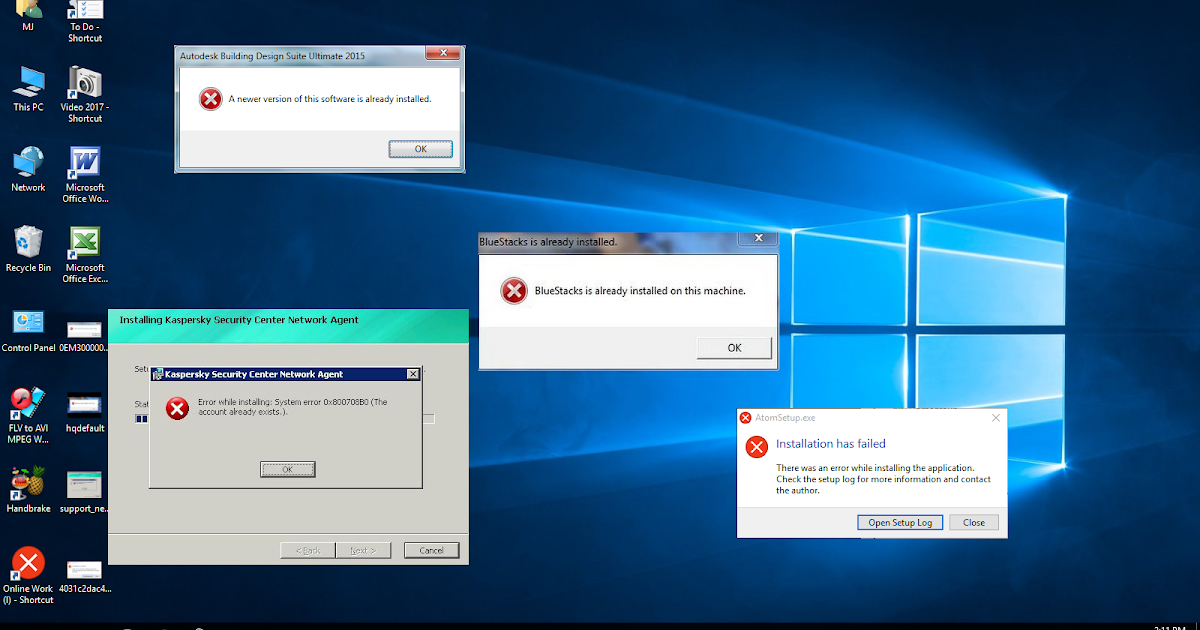This screenshot has width=1200, height=630.
Task: Open This PC desktop icon
Action: [x=28, y=89]
